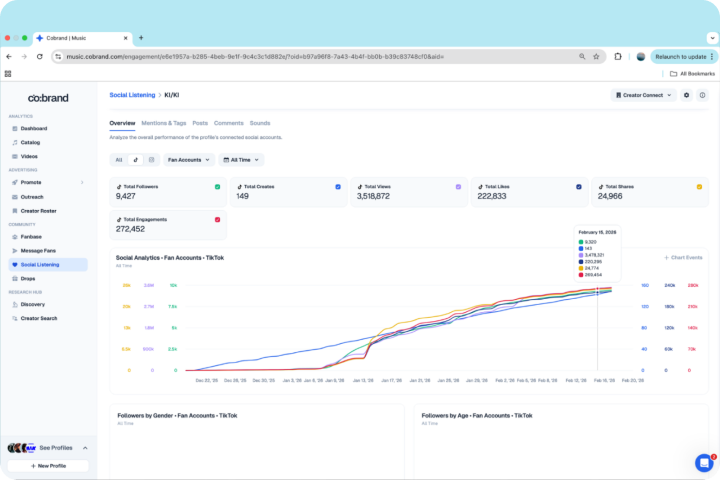
Task: Open the All Time date dropdown
Action: tap(240, 160)
